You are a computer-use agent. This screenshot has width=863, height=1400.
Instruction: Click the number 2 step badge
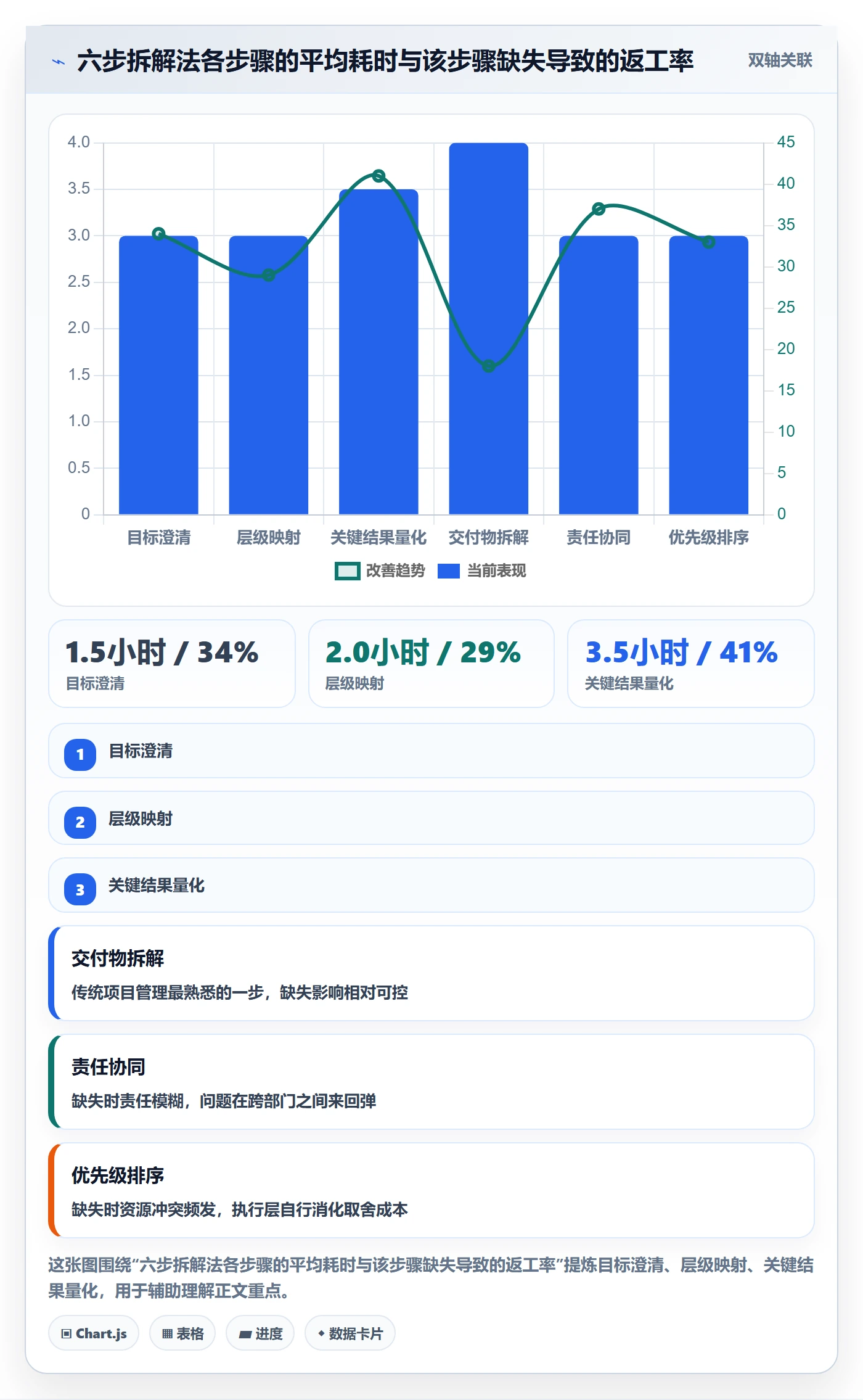[x=80, y=822]
